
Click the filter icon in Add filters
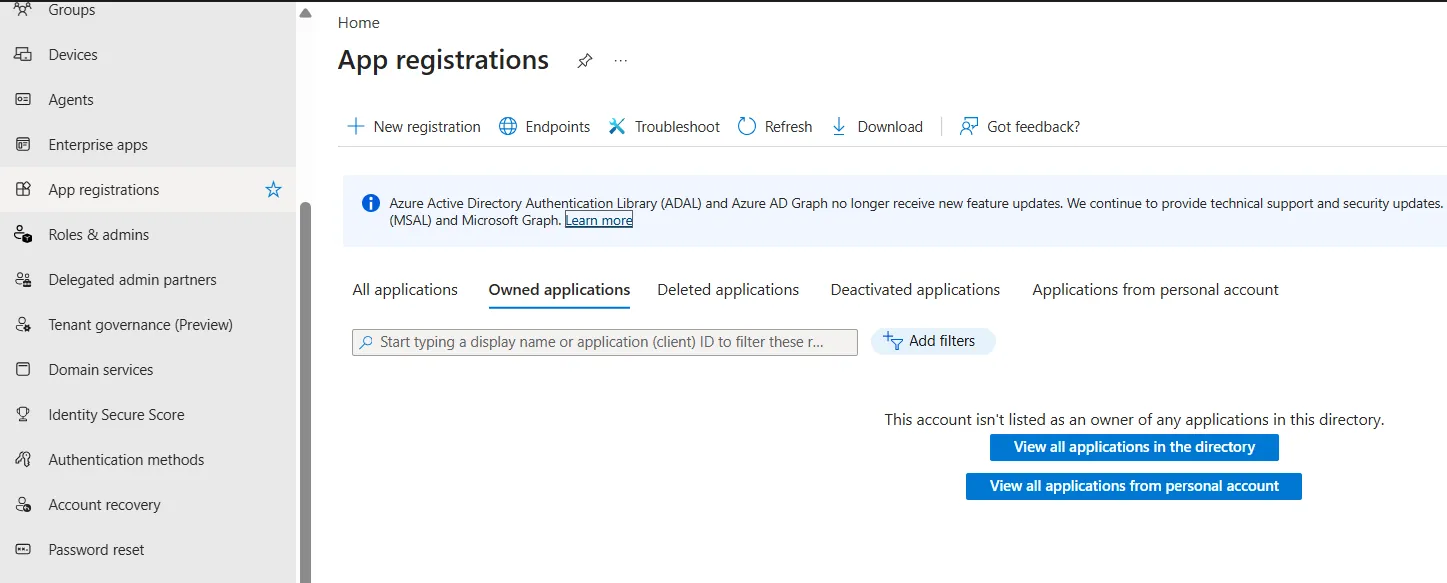click(893, 341)
